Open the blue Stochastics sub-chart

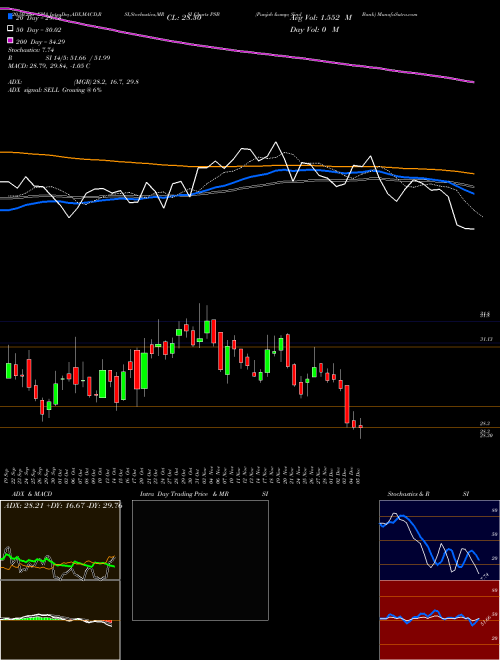click(439, 540)
